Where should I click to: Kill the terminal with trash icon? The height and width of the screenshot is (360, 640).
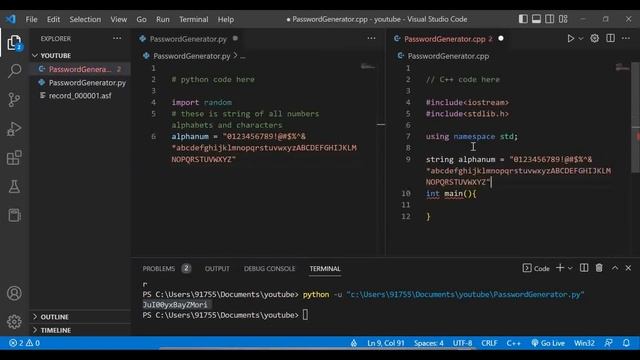tap(599, 268)
